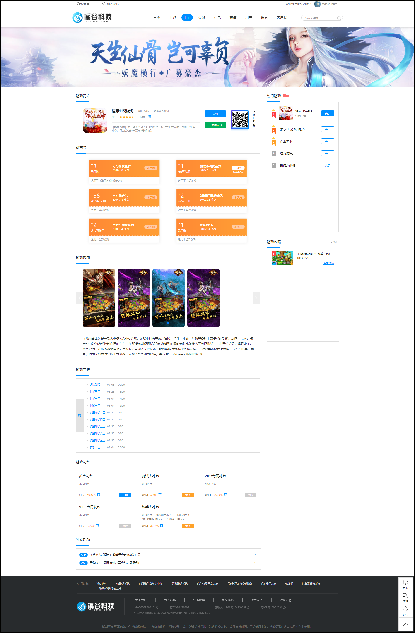
Task: Click the back-to-top arrow in the floating sidebar
Action: (406, 624)
